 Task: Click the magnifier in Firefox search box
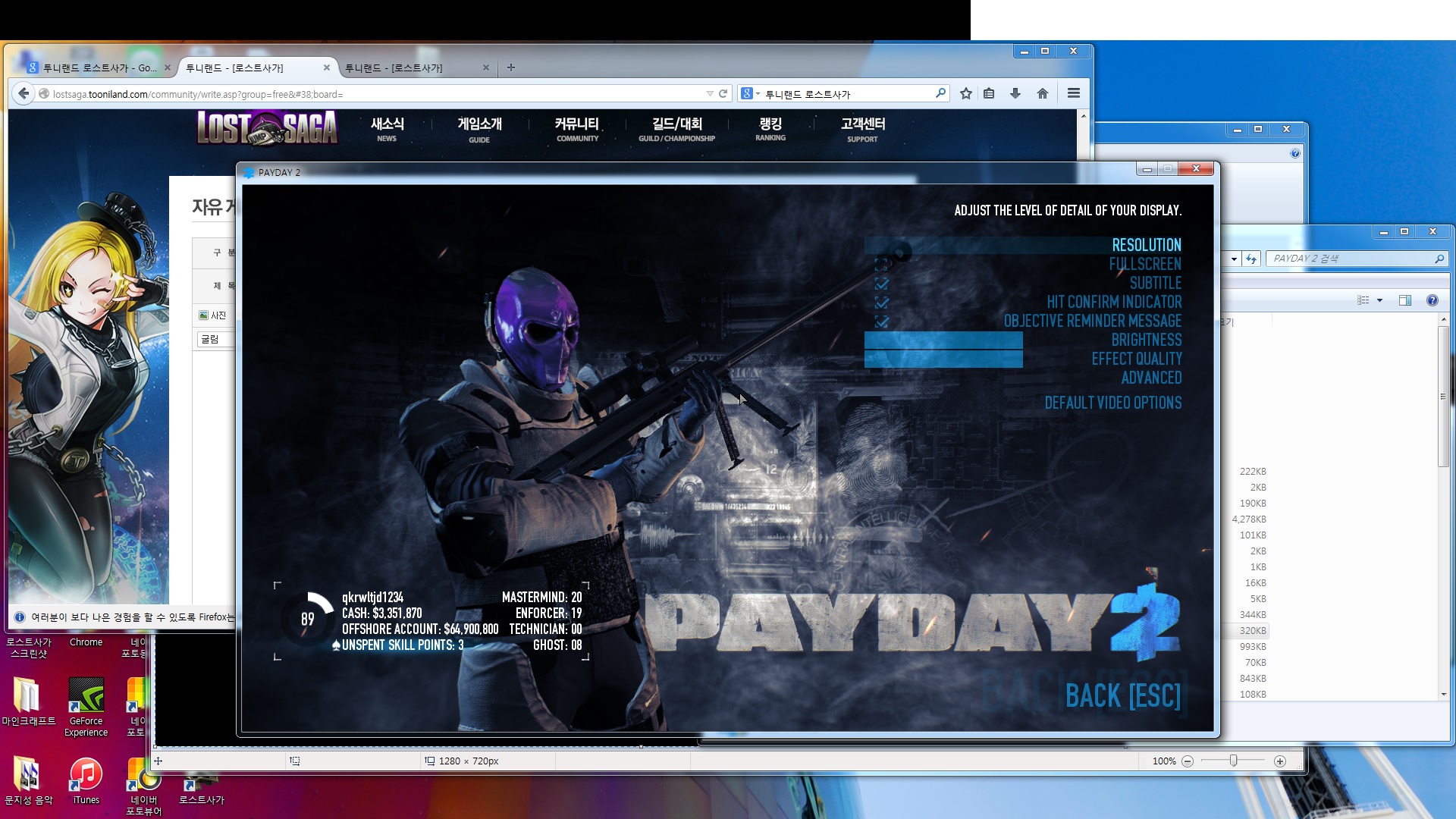click(940, 93)
